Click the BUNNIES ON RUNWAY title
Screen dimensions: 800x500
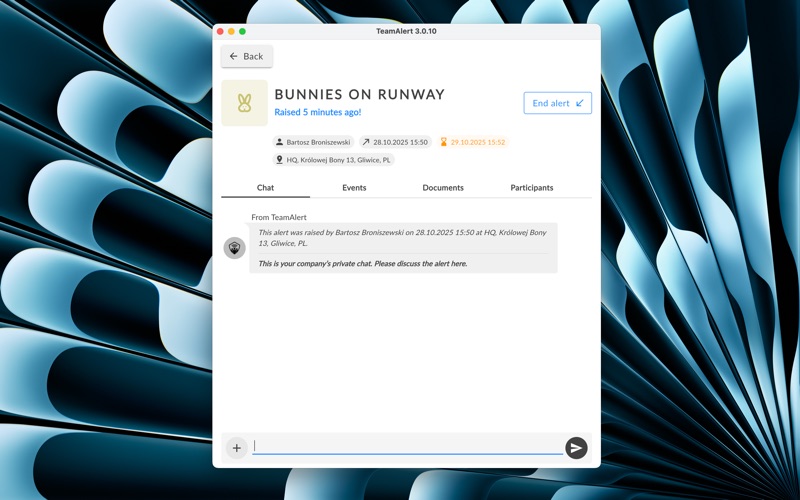360,94
